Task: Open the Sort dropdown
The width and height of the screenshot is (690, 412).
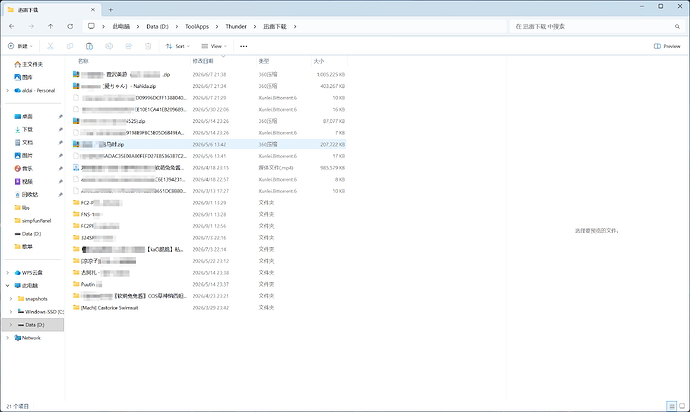Action: tap(178, 46)
